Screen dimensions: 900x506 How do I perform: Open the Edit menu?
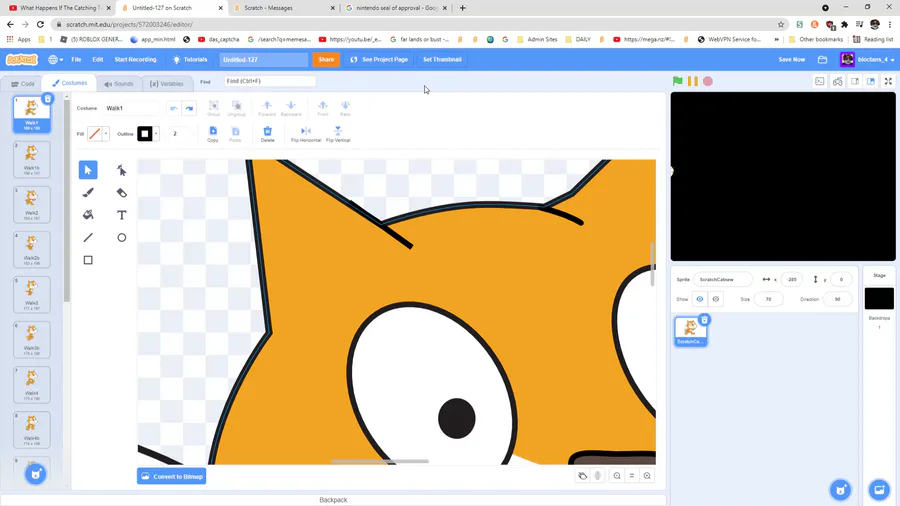click(98, 60)
